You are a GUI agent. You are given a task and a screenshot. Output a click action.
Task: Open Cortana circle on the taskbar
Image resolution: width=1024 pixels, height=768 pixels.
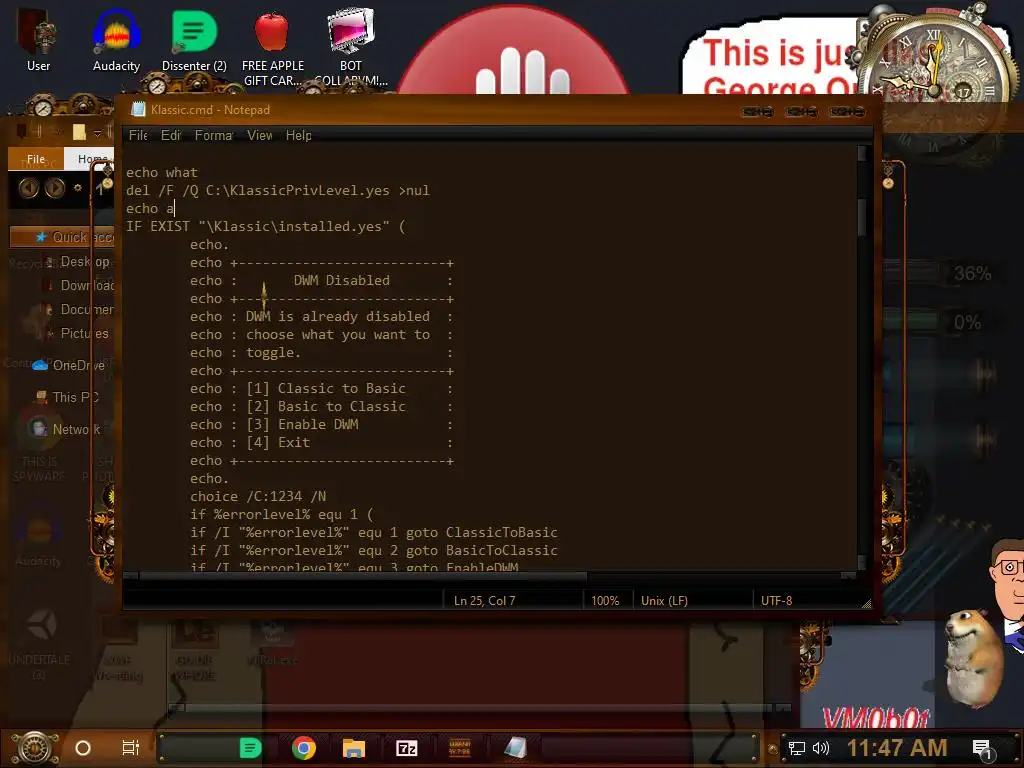pos(83,748)
